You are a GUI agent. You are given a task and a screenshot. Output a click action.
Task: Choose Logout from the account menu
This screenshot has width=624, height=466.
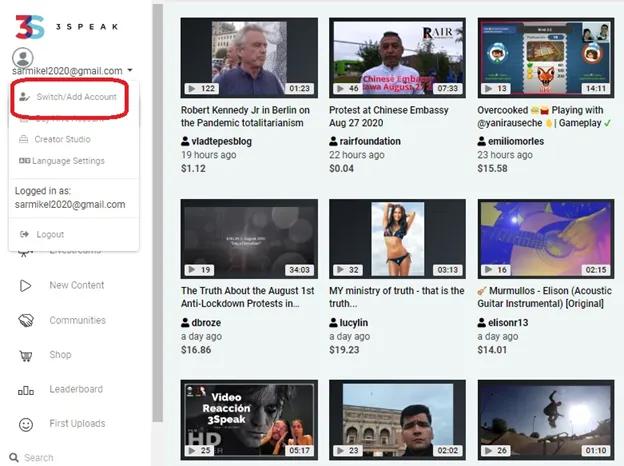(42, 234)
